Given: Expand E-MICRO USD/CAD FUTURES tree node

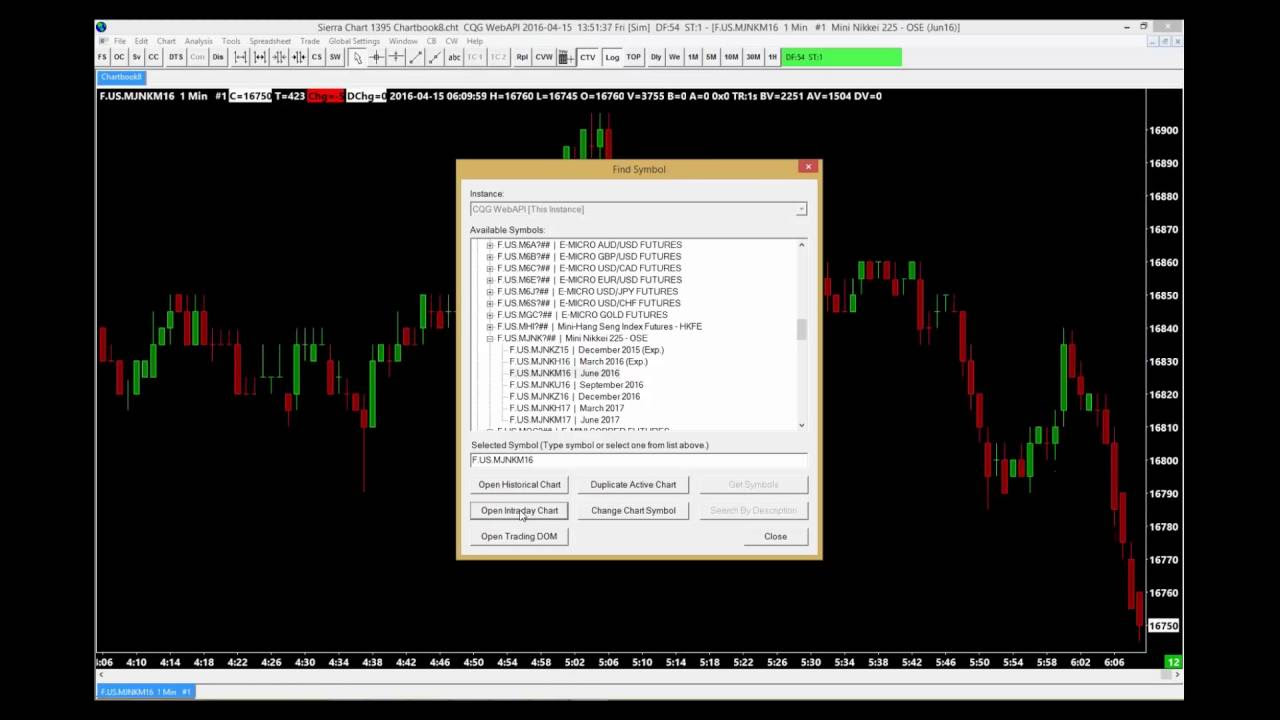Looking at the screenshot, I should tap(490, 268).
